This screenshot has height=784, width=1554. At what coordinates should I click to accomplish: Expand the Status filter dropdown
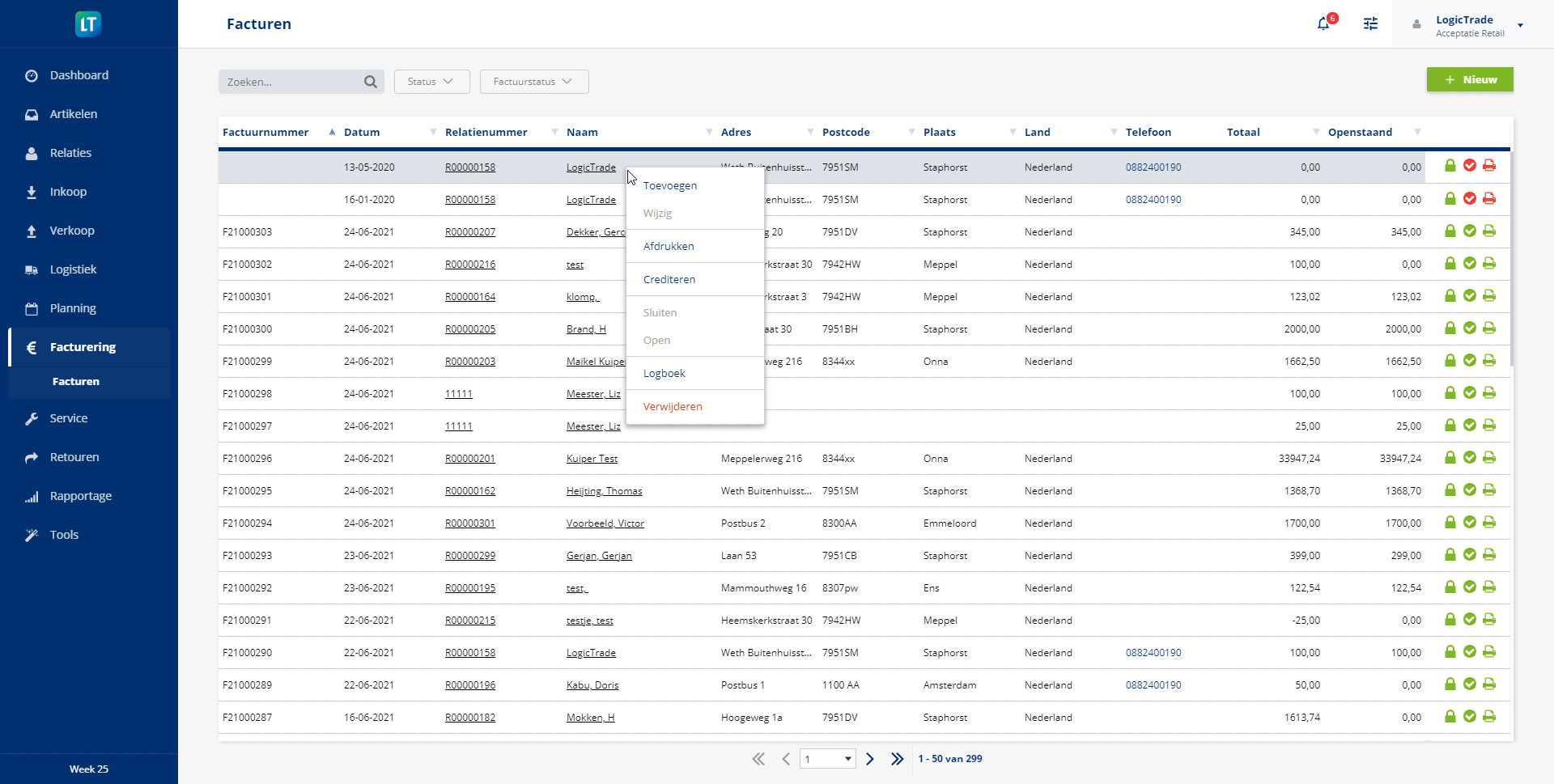pyautogui.click(x=431, y=82)
